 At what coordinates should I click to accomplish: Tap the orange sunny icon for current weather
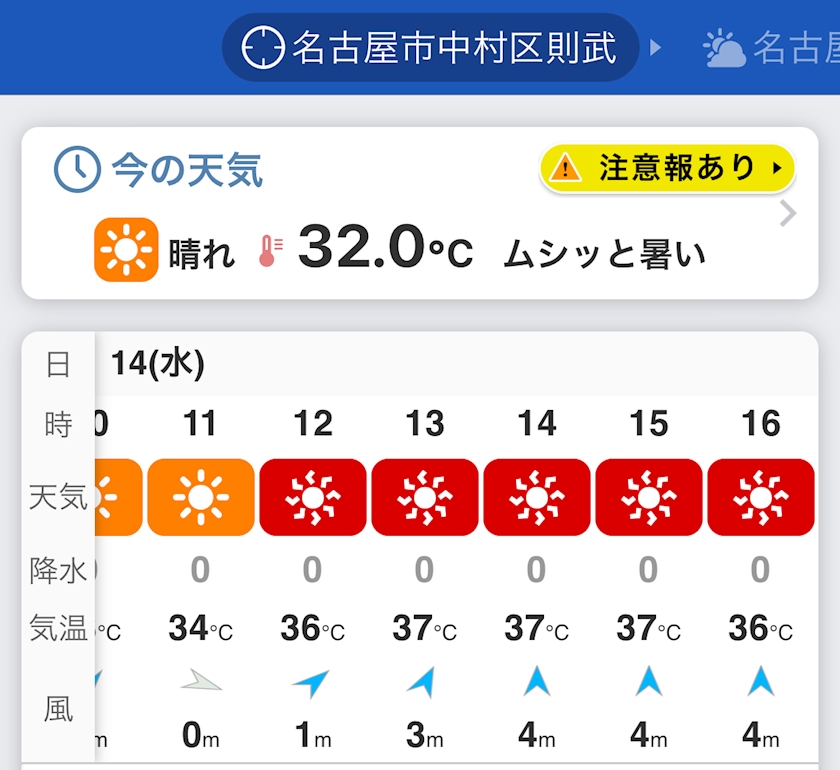click(126, 250)
